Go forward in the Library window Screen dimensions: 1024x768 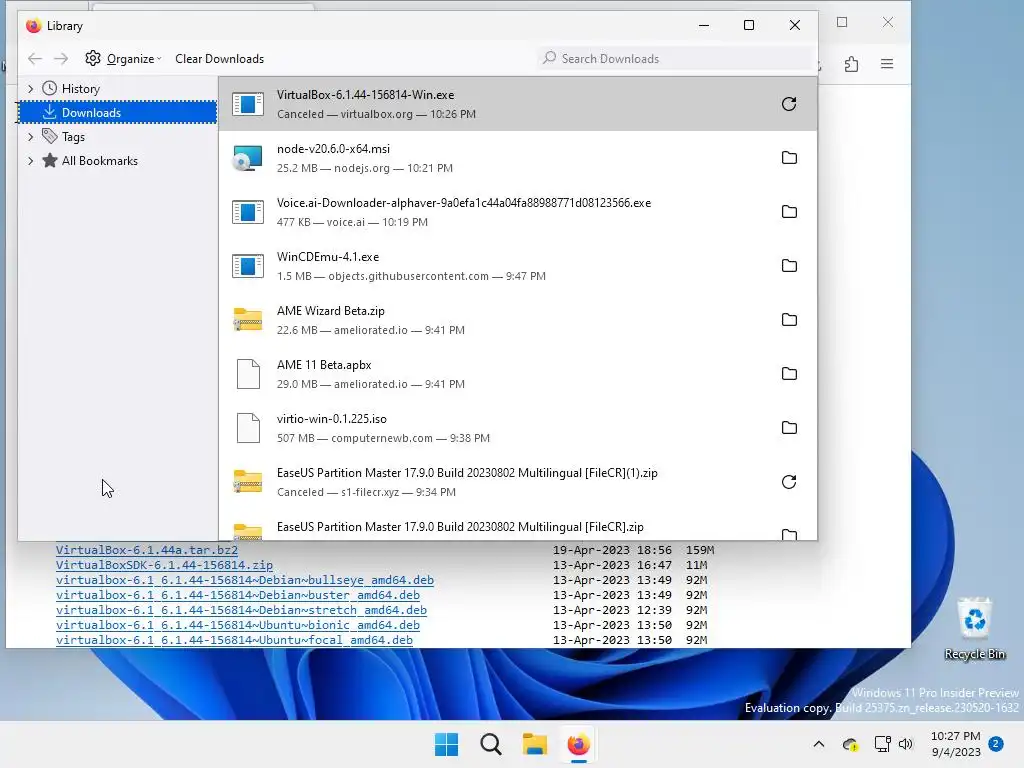point(61,59)
